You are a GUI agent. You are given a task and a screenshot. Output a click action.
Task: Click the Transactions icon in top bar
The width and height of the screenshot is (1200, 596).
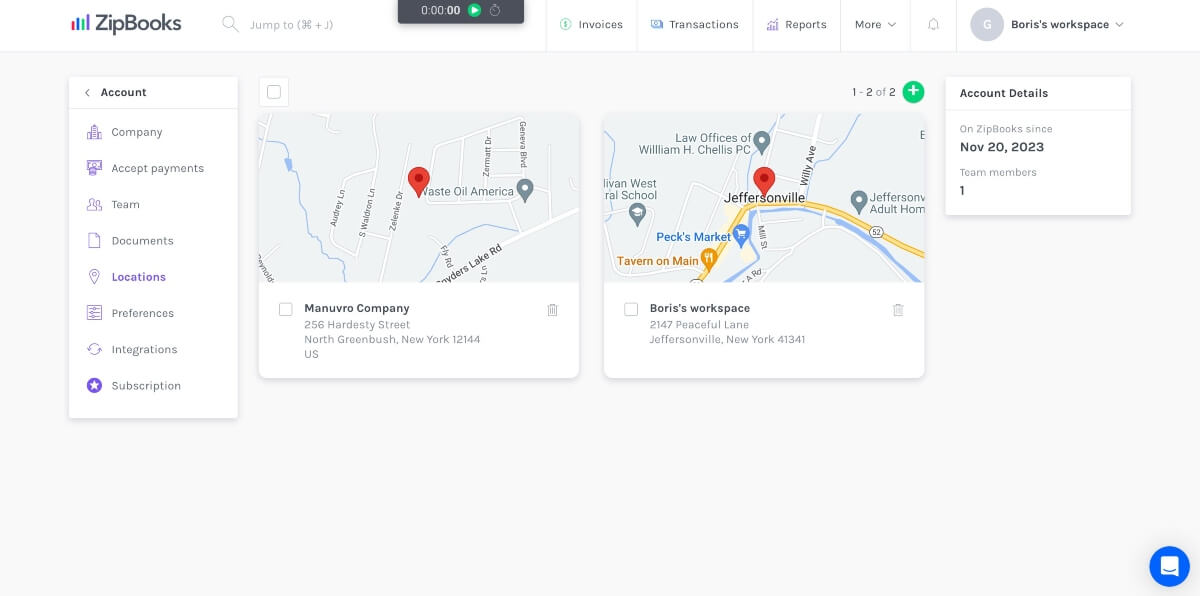[x=657, y=24]
